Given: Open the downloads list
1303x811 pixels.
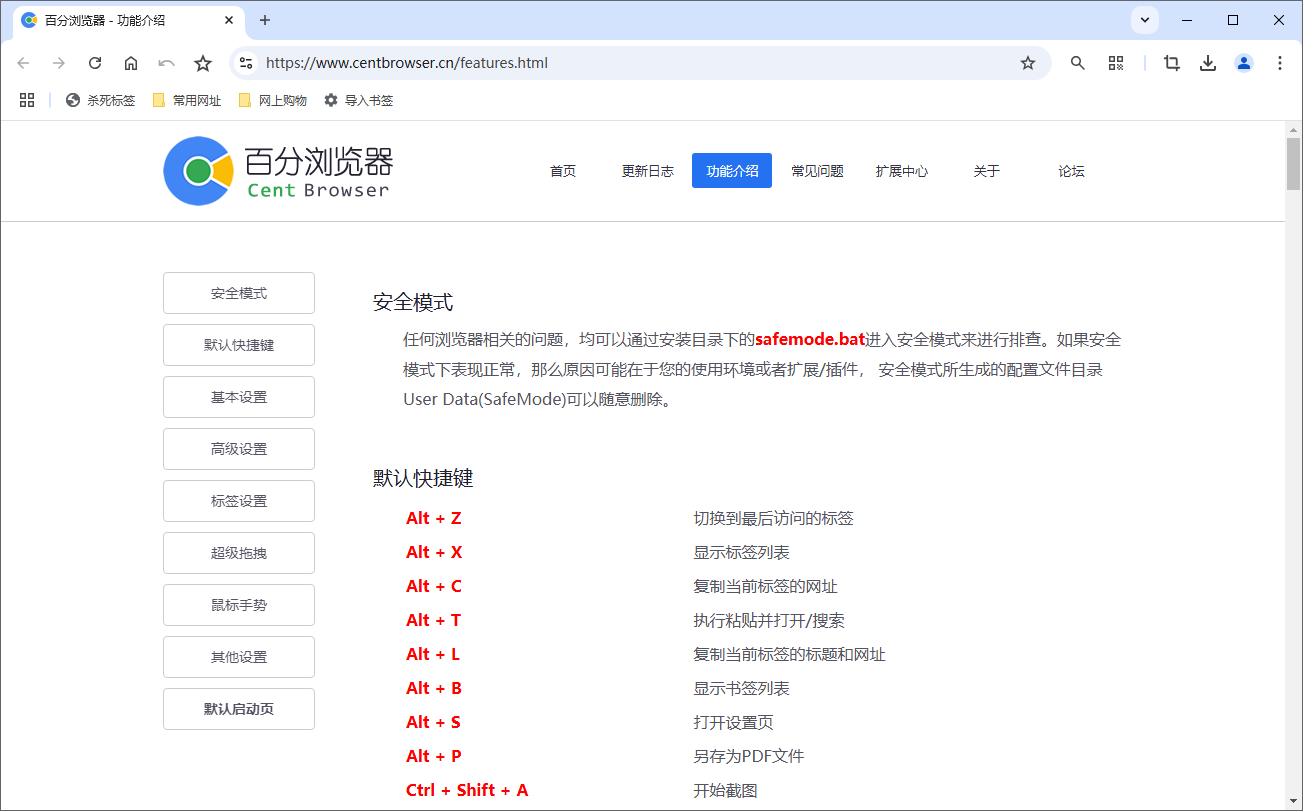Looking at the screenshot, I should [1207, 62].
